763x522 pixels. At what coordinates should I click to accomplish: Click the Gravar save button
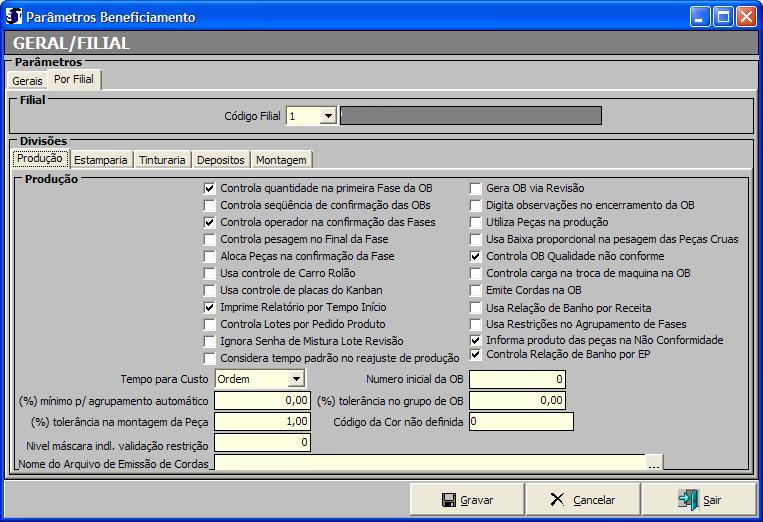click(x=467, y=499)
